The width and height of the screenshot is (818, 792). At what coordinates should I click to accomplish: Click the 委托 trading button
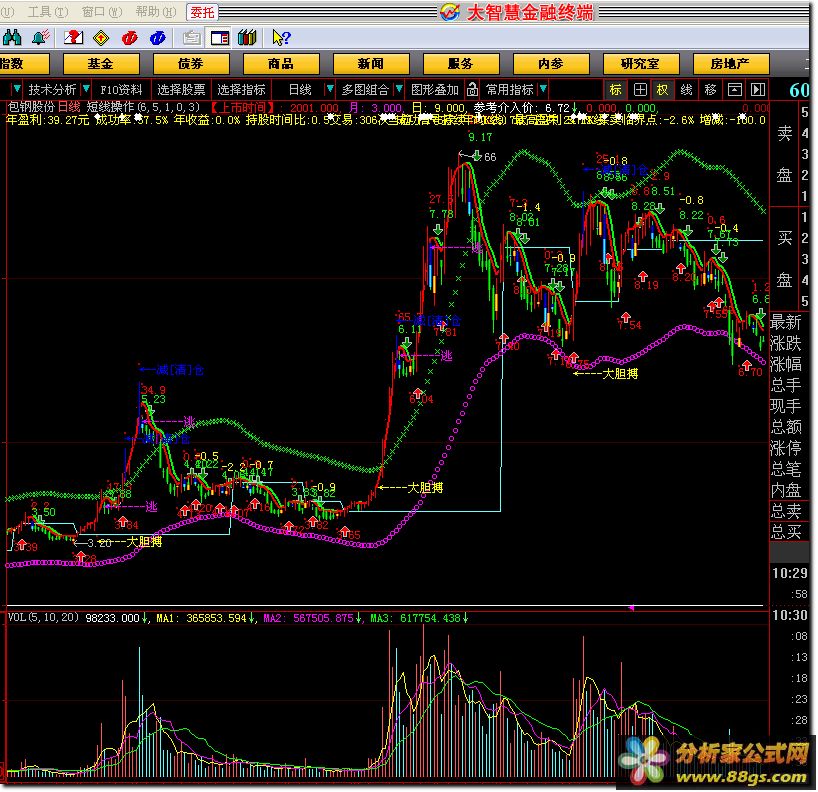point(202,12)
